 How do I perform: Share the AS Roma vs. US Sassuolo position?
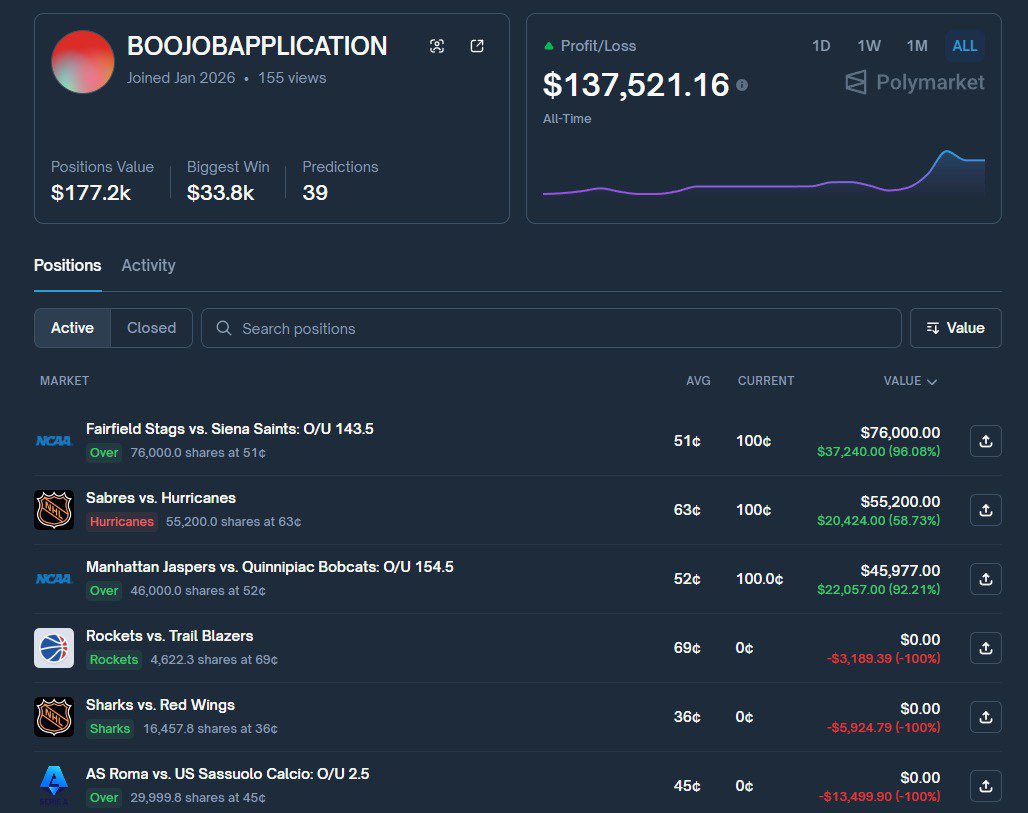click(x=985, y=786)
